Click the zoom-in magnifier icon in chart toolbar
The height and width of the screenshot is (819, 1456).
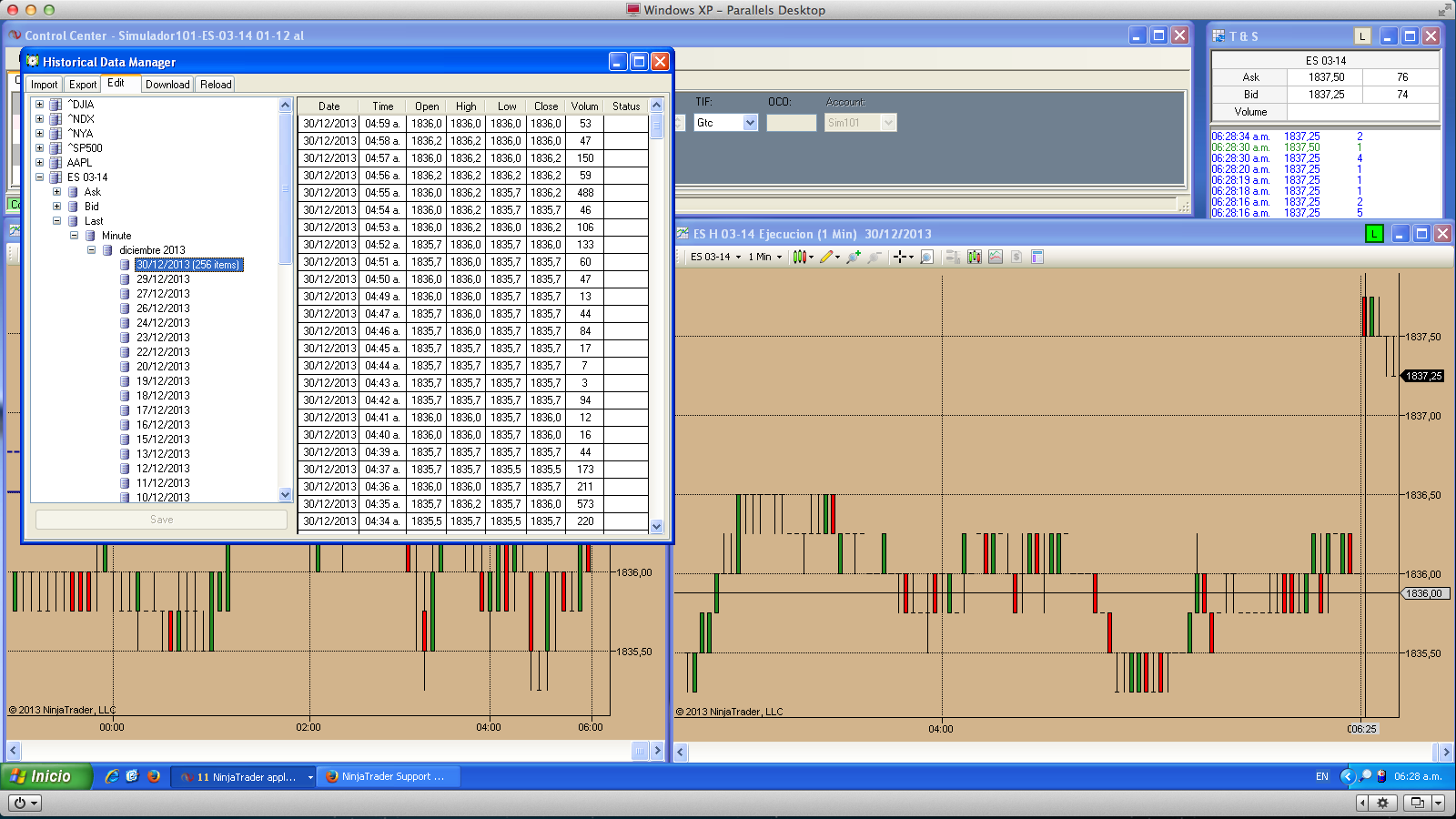pos(854,257)
